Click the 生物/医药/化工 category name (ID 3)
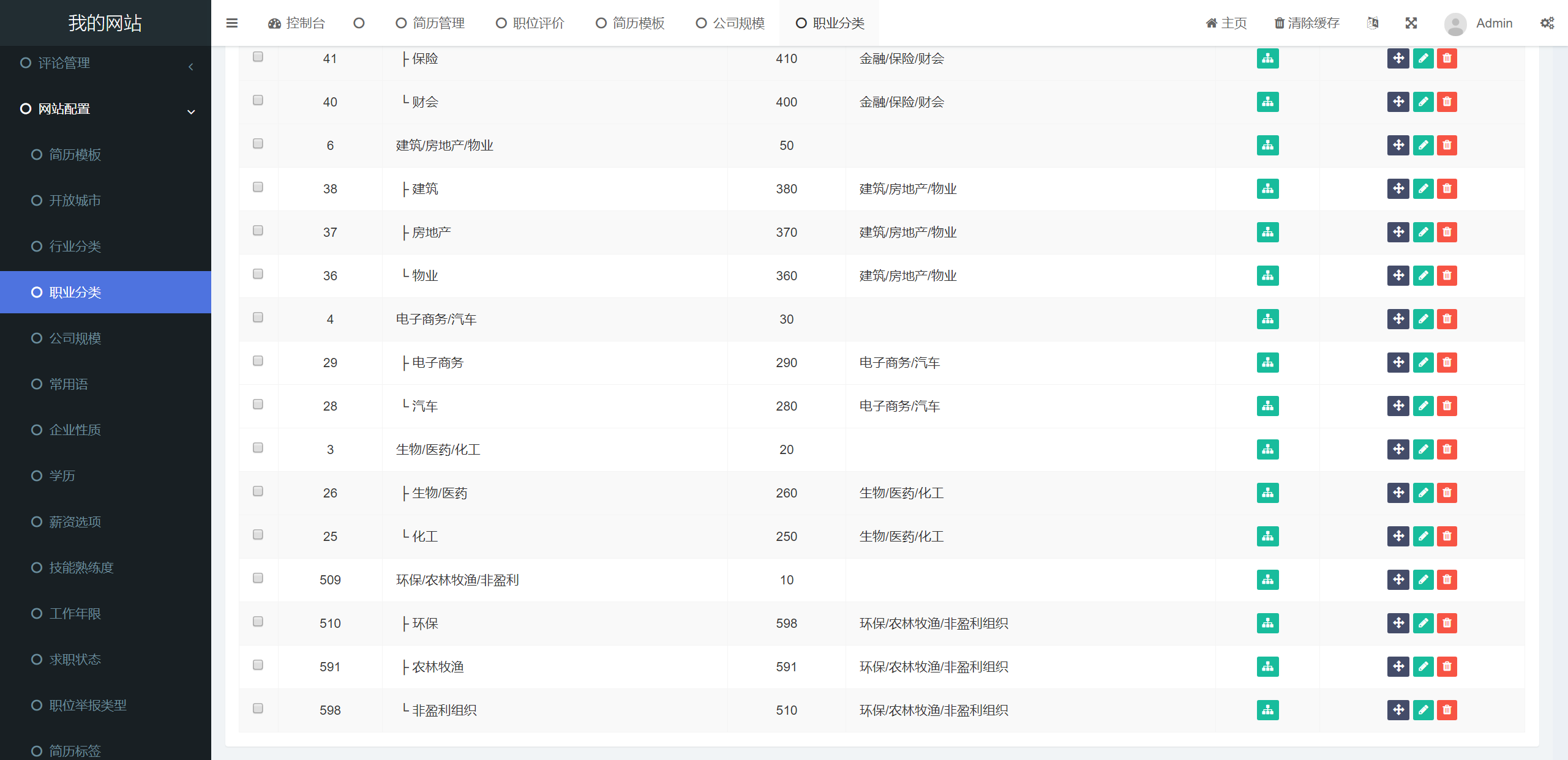 click(438, 450)
